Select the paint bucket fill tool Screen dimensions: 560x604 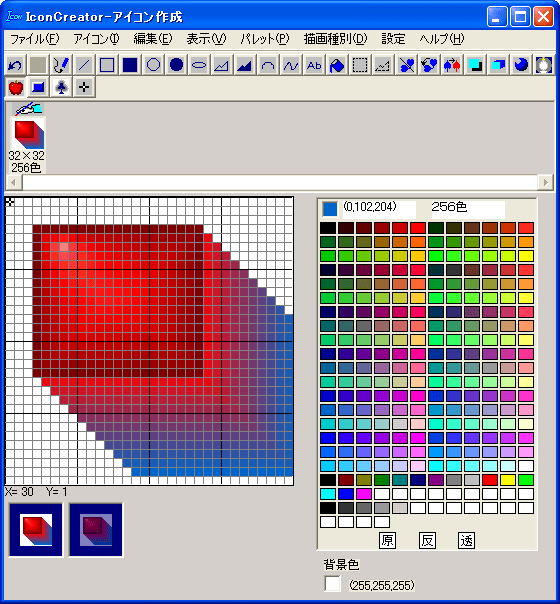click(337, 65)
